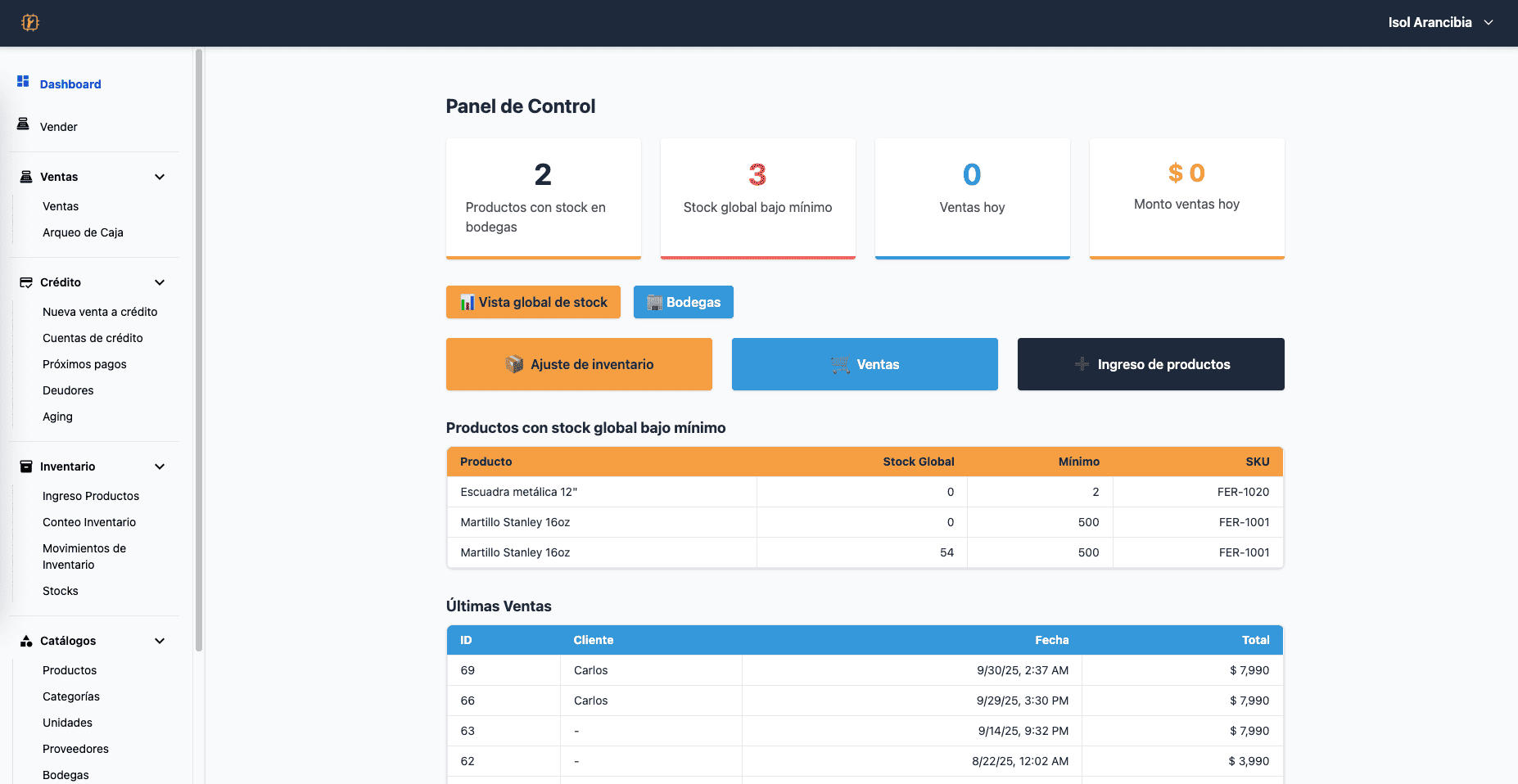Image resolution: width=1518 pixels, height=784 pixels.
Task: Click the box icon on Ajuste de inventario
Action: (516, 363)
